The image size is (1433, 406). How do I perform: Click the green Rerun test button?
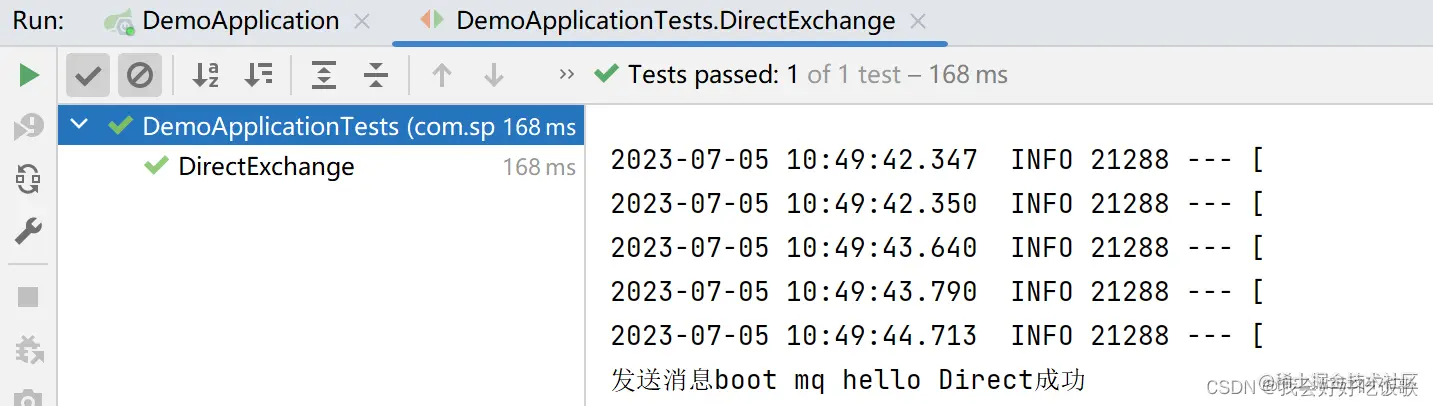29,75
